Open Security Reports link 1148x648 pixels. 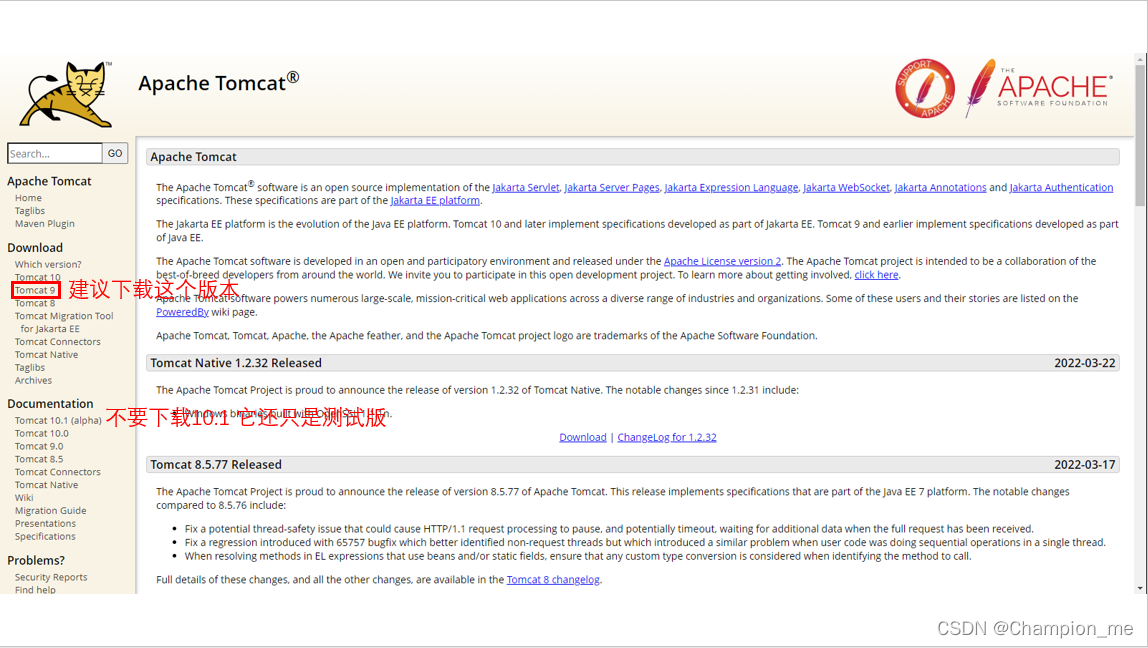pyautogui.click(x=51, y=577)
